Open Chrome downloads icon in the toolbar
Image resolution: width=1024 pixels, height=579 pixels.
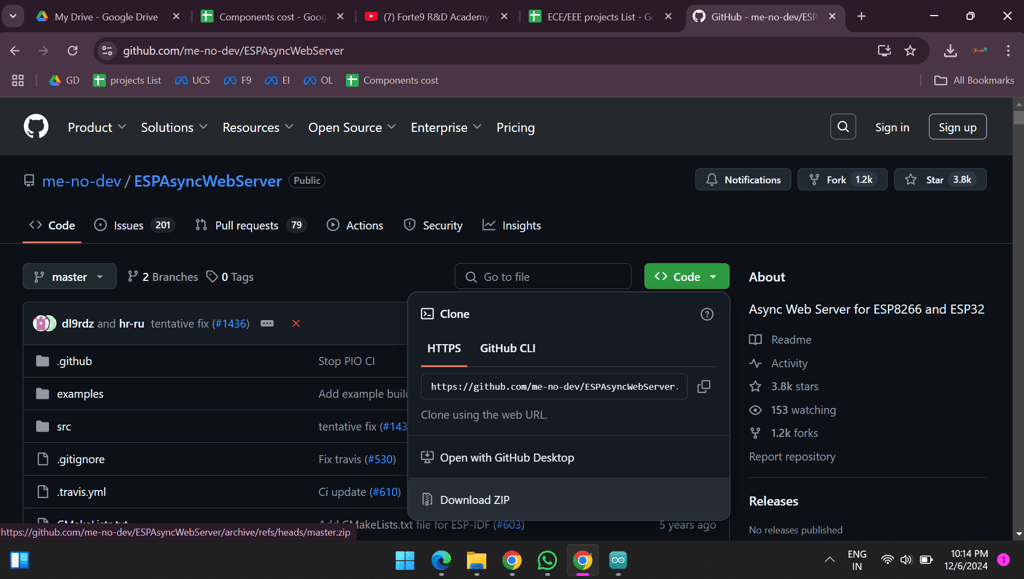[950, 50]
